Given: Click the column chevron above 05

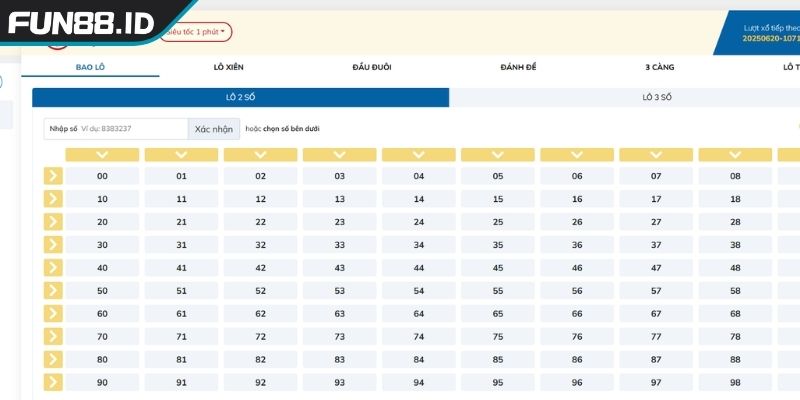Looking at the screenshot, I should [498, 155].
